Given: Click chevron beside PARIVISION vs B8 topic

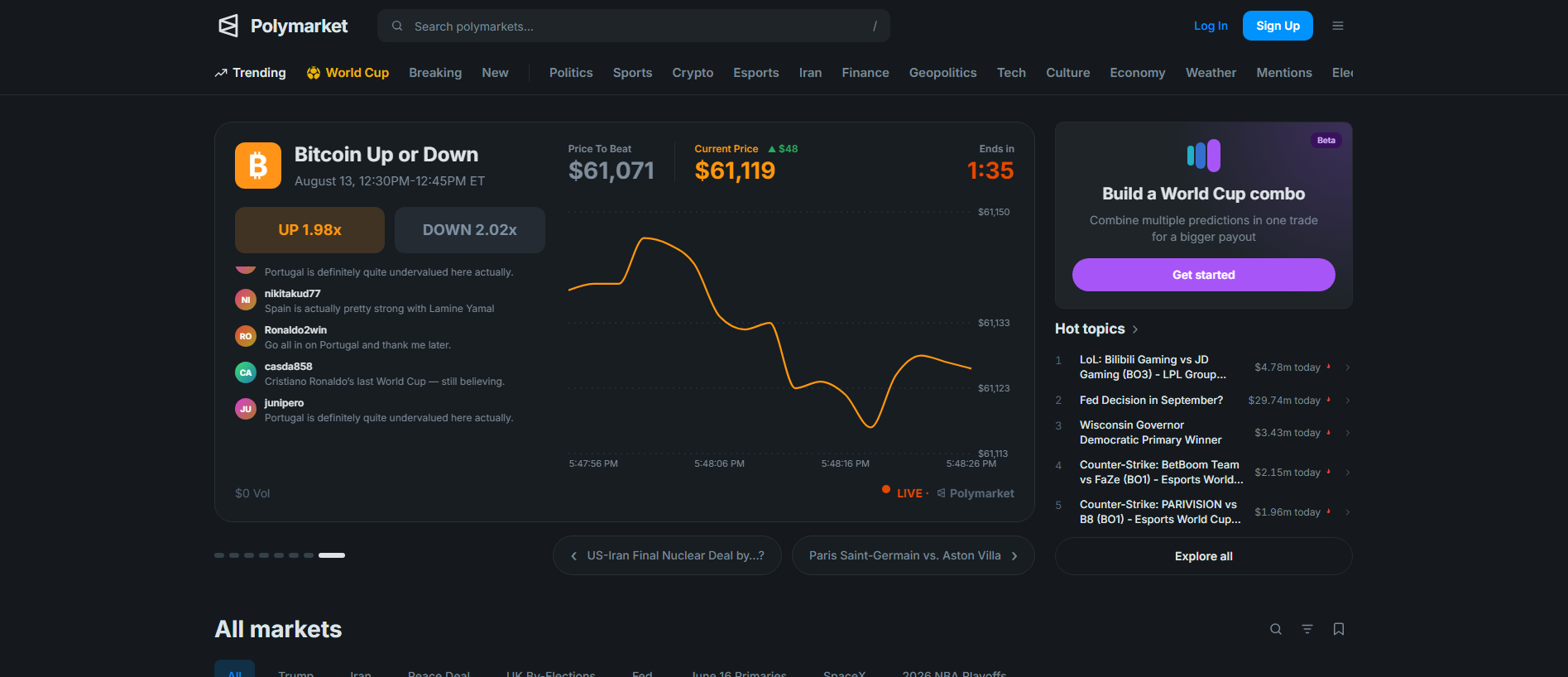Looking at the screenshot, I should tap(1348, 512).
